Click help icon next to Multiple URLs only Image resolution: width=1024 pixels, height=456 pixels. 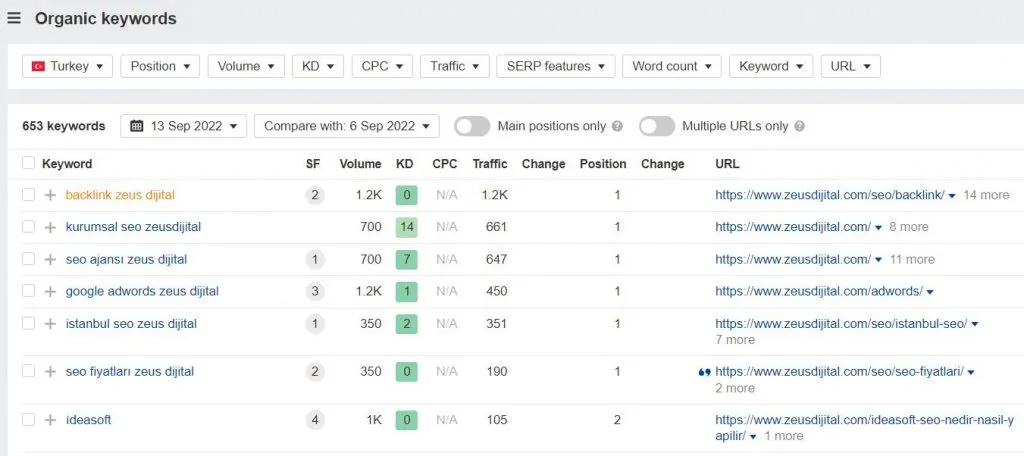tap(799, 126)
